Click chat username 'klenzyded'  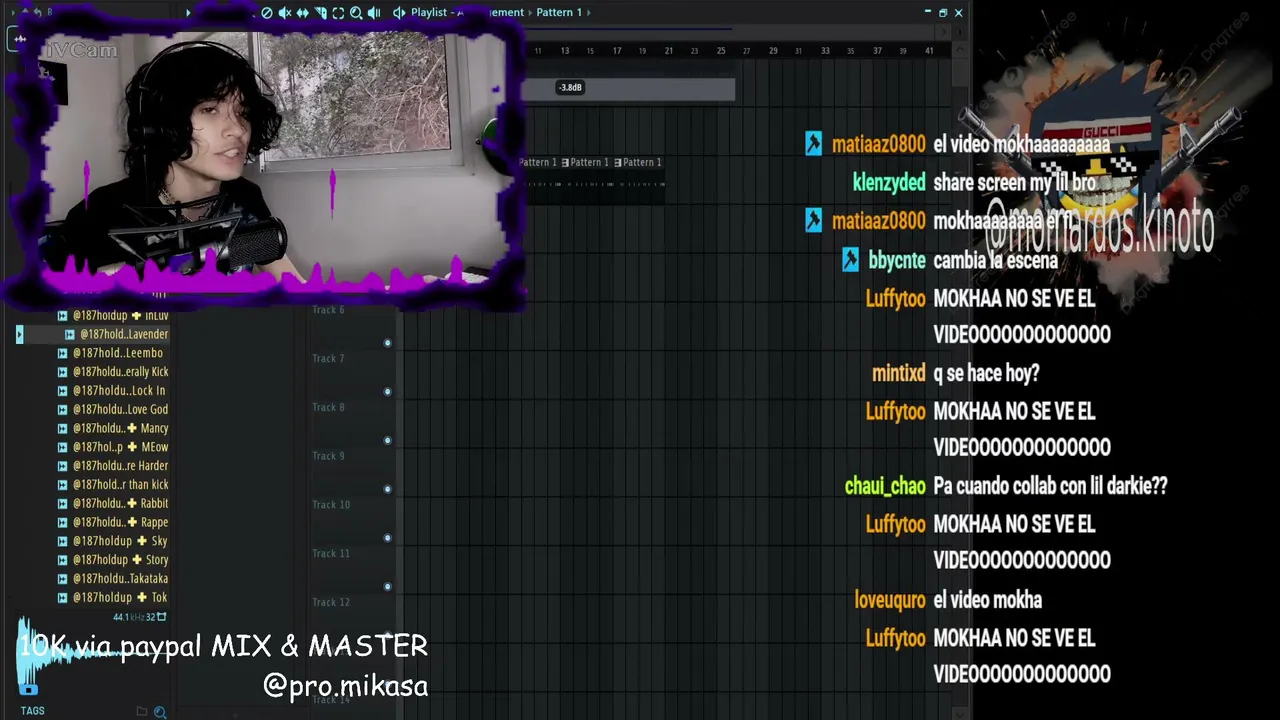[889, 183]
